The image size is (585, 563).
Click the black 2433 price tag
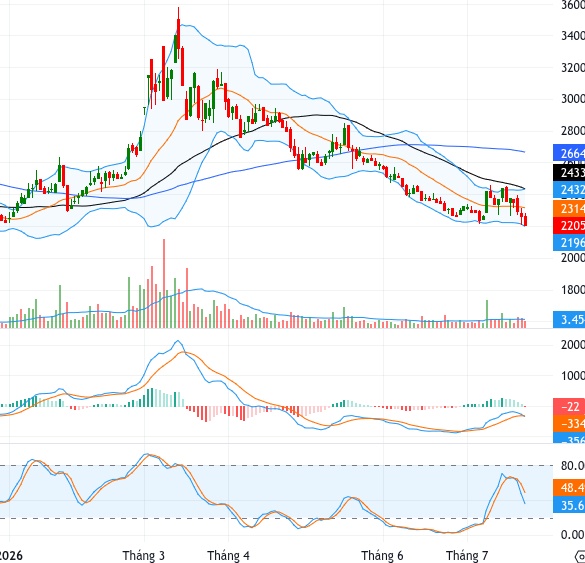click(x=569, y=172)
